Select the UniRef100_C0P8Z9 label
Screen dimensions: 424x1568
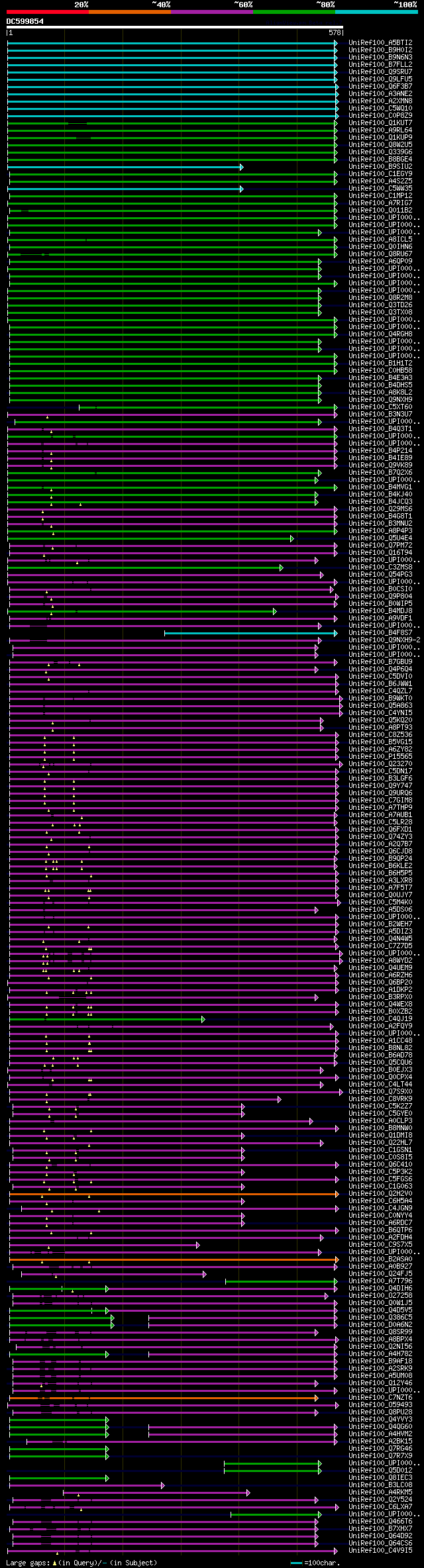click(380, 115)
